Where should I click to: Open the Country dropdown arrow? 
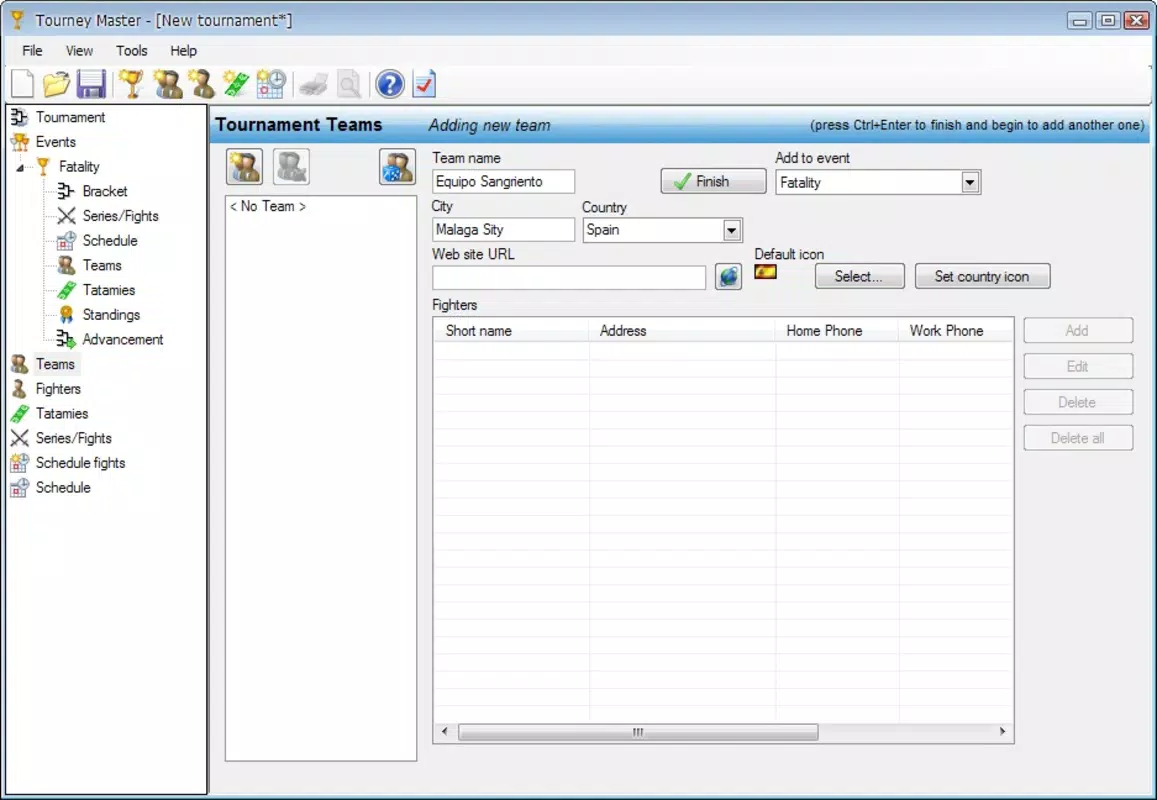click(x=731, y=230)
